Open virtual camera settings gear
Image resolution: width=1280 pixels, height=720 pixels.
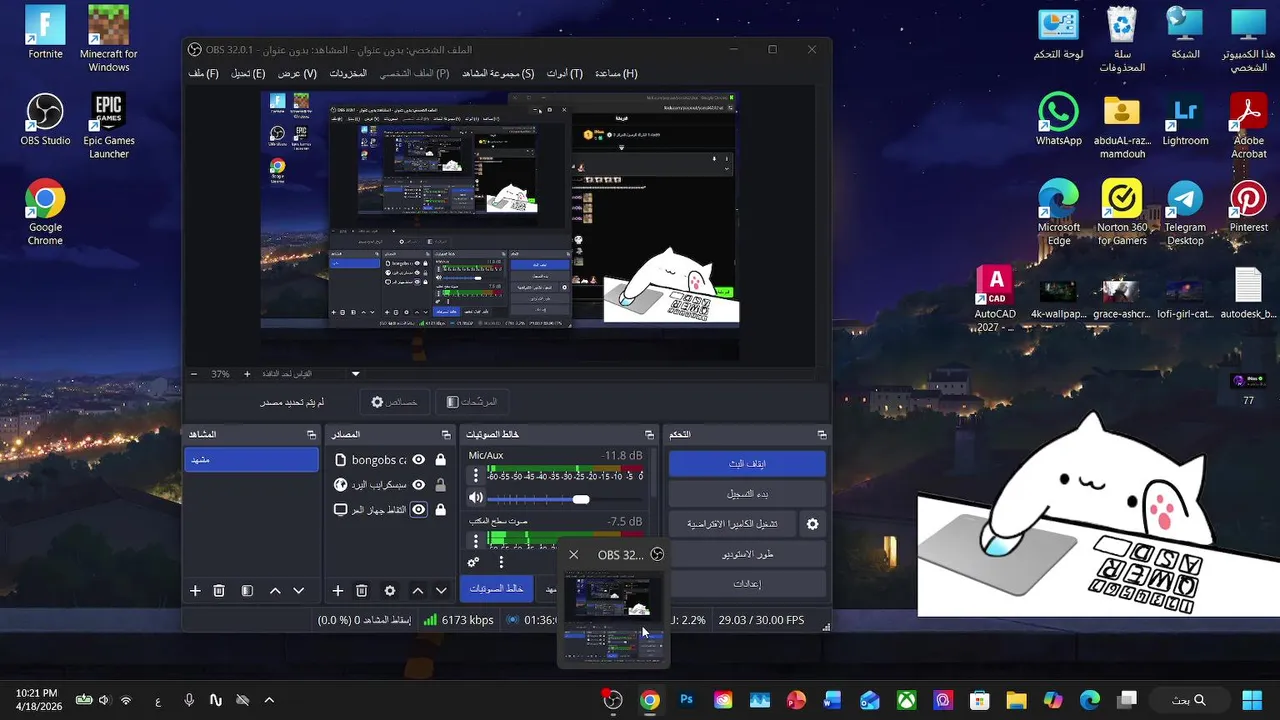click(812, 524)
